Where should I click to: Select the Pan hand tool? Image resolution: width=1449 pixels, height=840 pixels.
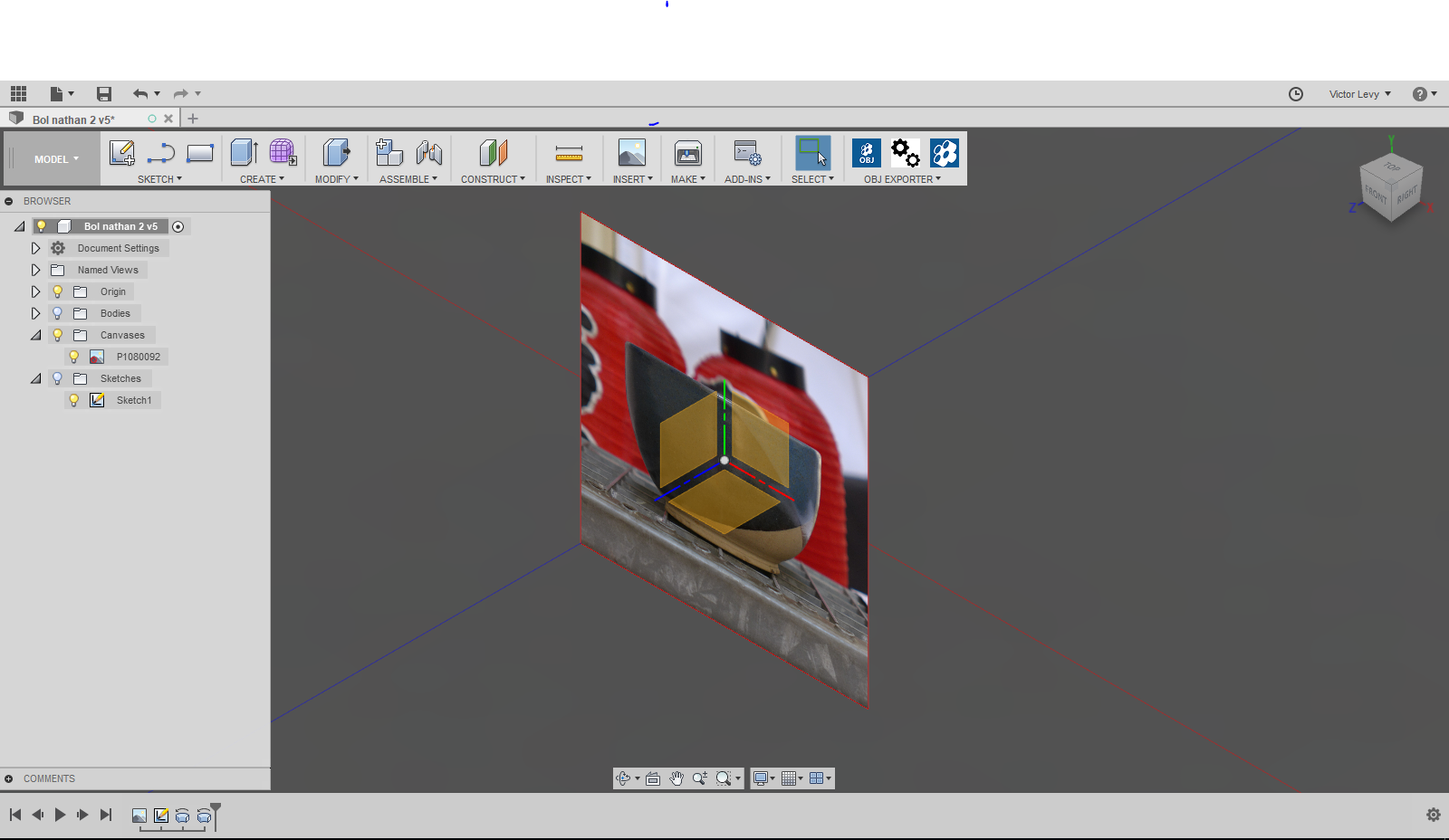click(677, 778)
